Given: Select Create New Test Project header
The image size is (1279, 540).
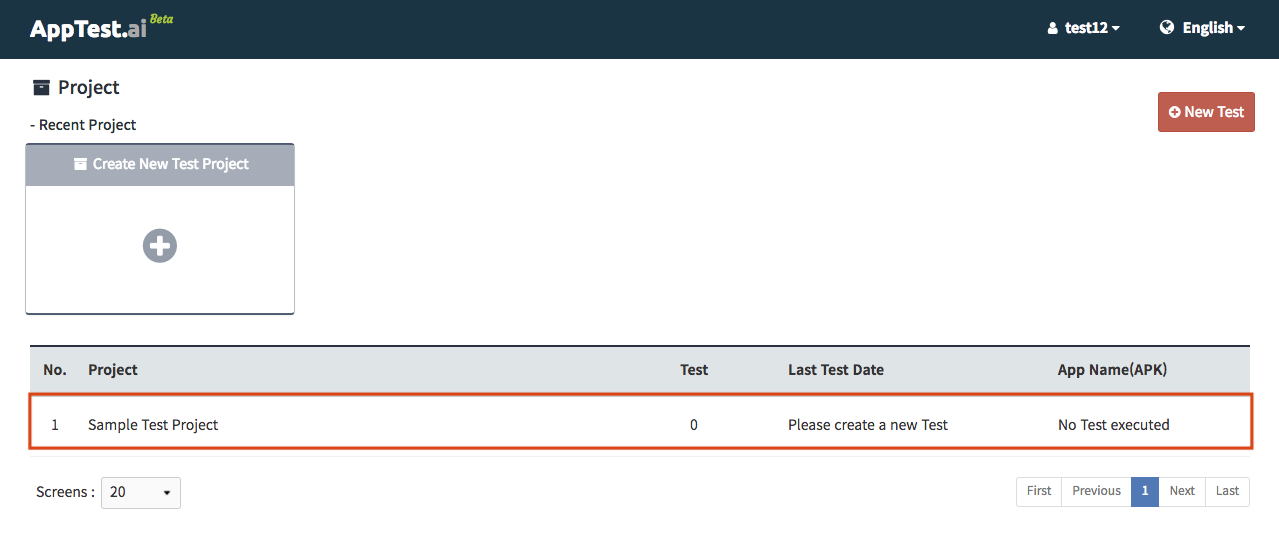Looking at the screenshot, I should (x=160, y=164).
